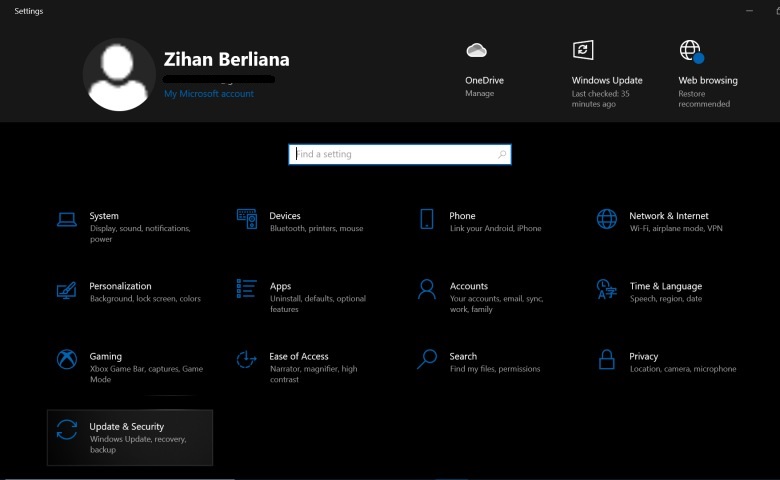Click 'Link your Android, iPhone' description
The image size is (780, 480).
click(495, 228)
